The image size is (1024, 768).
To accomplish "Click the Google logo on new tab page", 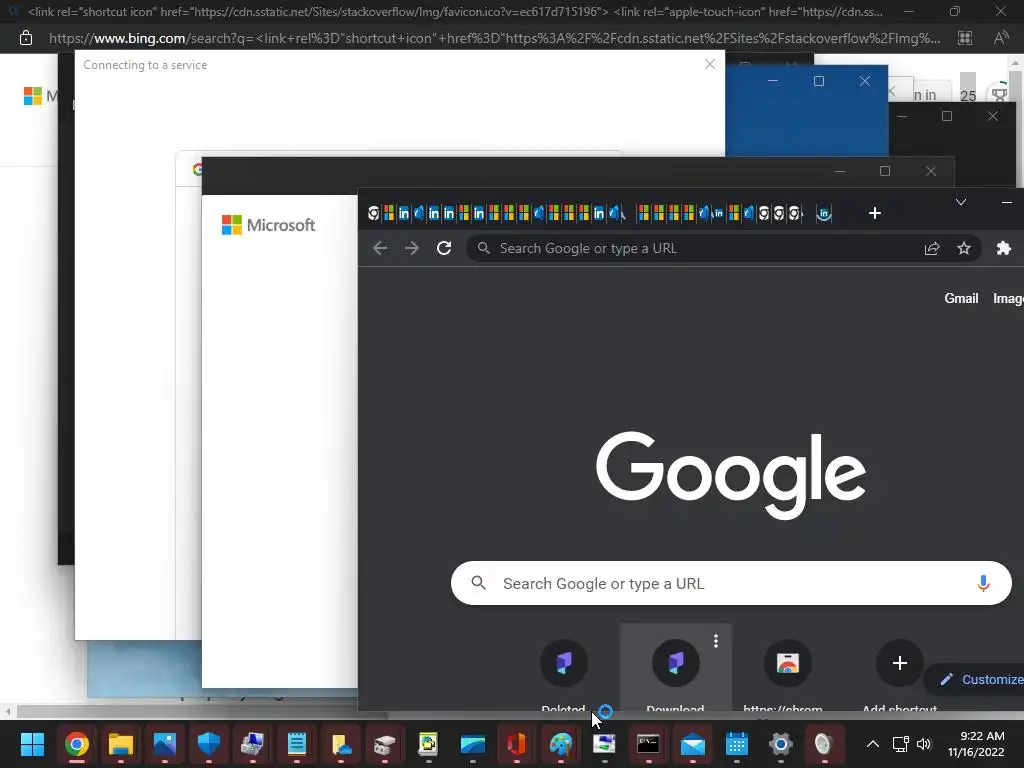I will pyautogui.click(x=731, y=475).
